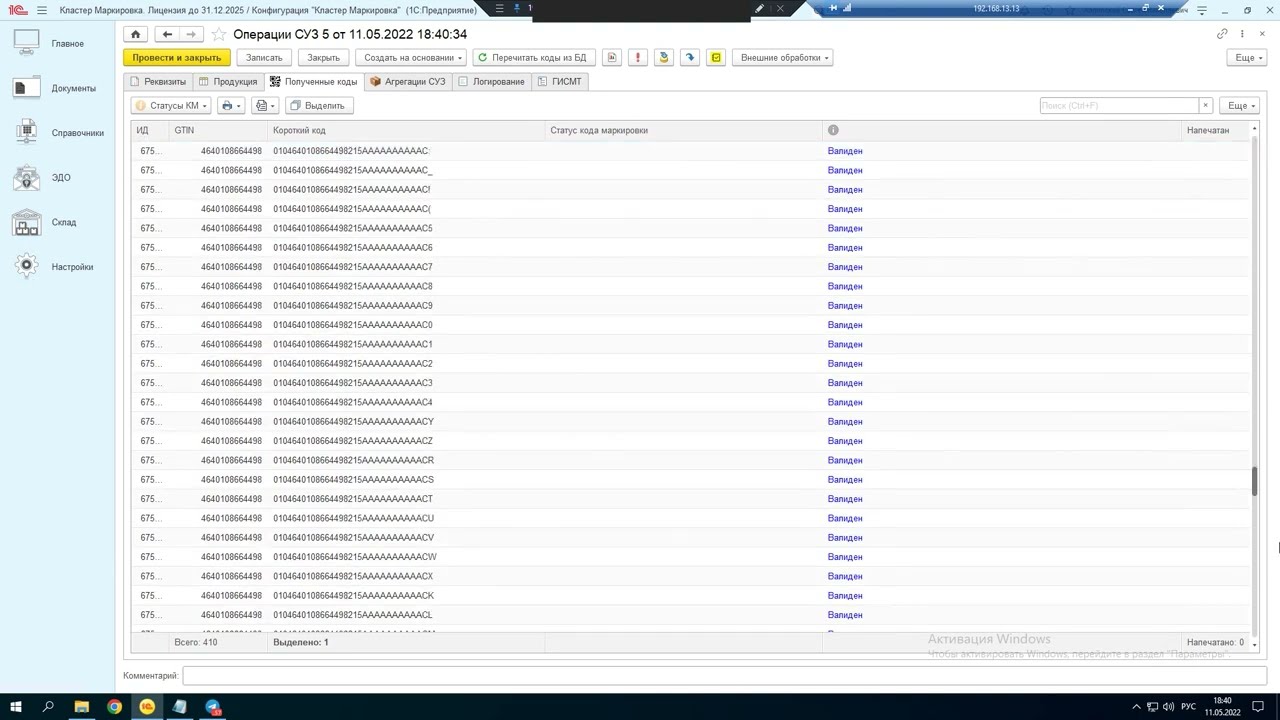Go to the home start page icon
Viewport: 1280px width, 720px height.
(135, 34)
